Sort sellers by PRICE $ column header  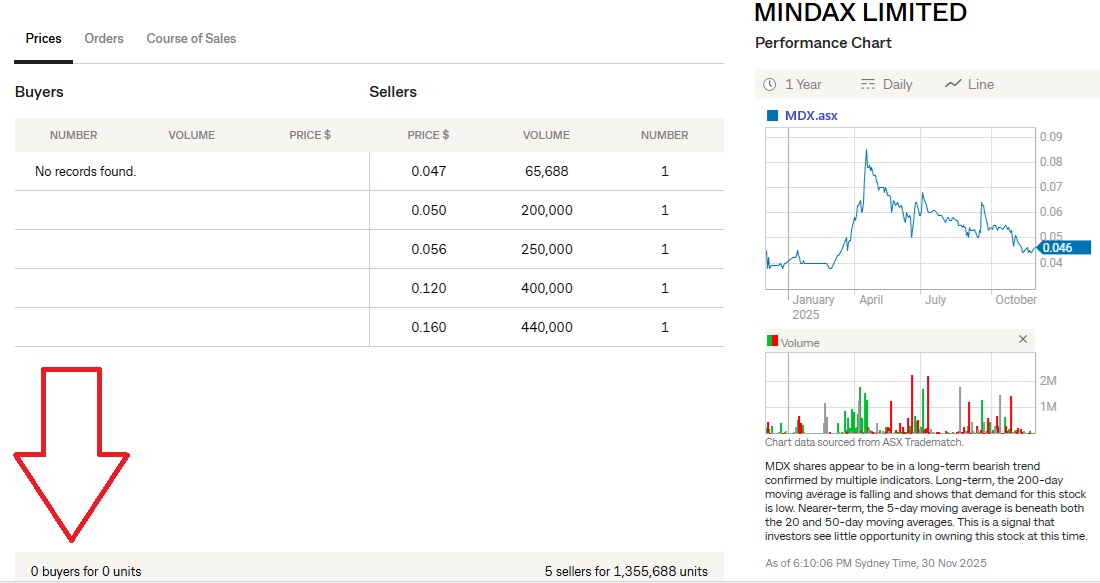click(x=428, y=135)
